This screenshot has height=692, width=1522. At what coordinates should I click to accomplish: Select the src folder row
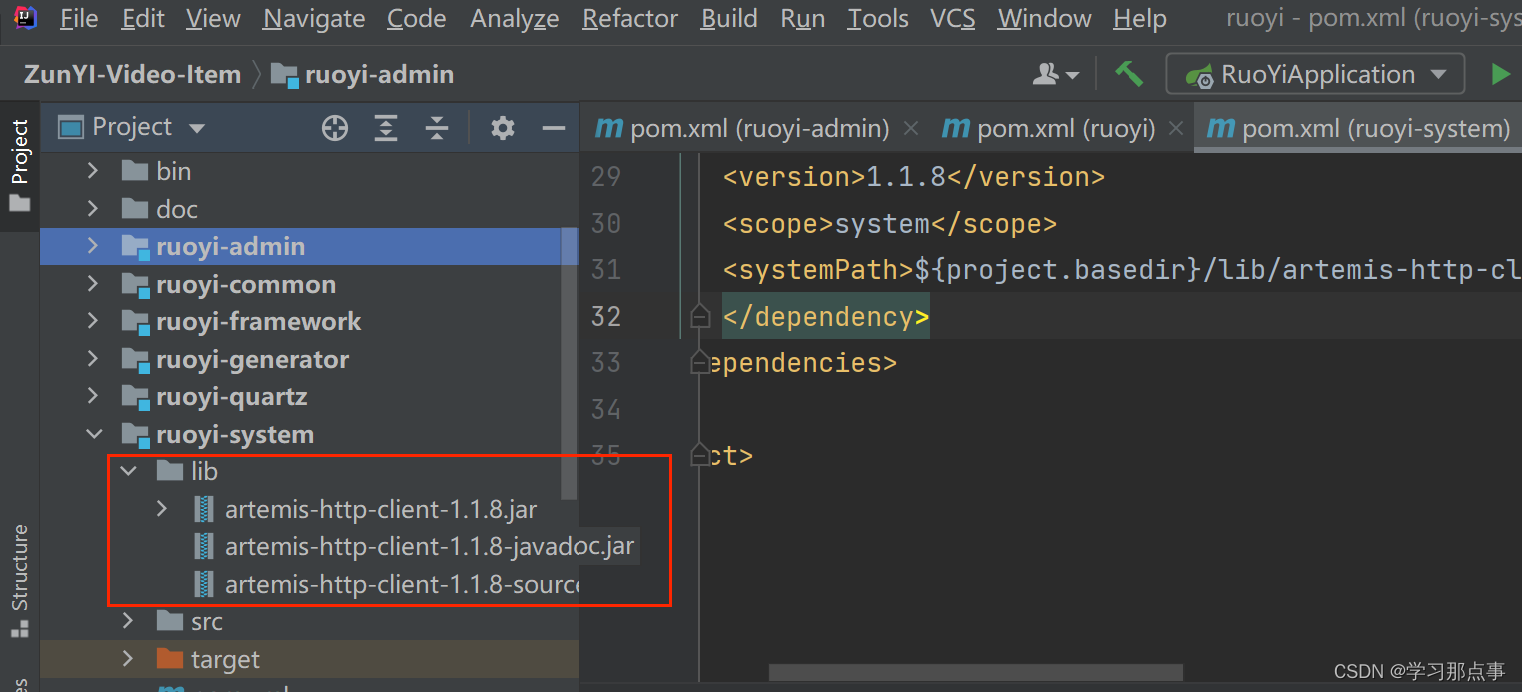coord(309,621)
